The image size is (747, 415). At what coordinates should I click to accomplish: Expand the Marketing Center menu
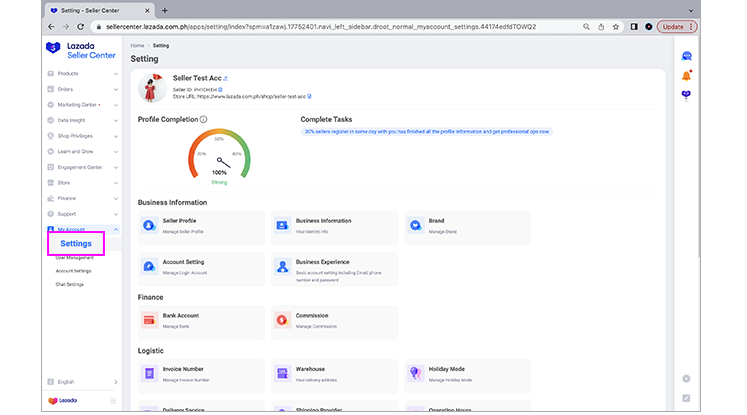point(82,105)
